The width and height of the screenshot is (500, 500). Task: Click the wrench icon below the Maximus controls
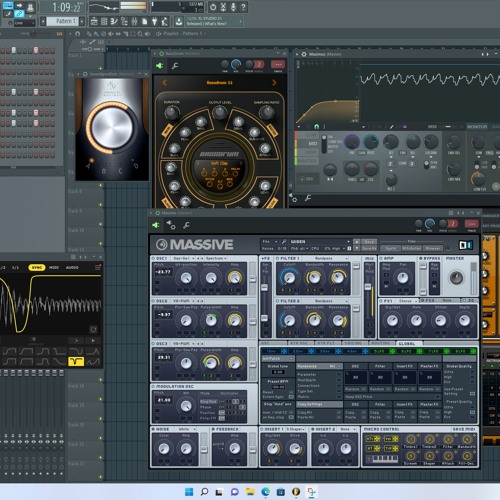pyautogui.click(x=308, y=198)
